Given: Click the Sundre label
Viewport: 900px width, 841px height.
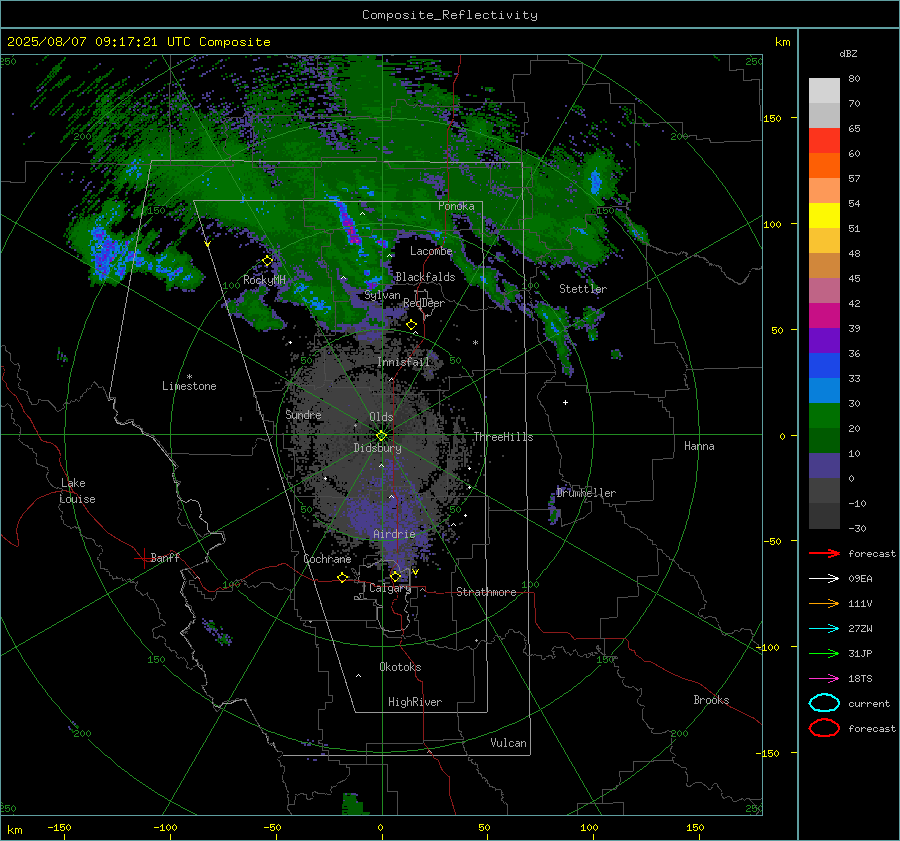Looking at the screenshot, I should (x=303, y=414).
